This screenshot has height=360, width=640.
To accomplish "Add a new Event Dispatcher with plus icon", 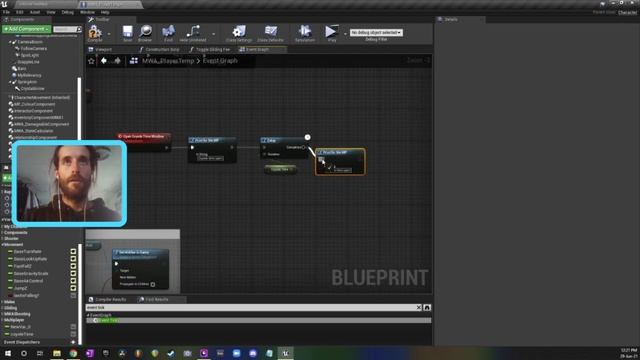I will (x=73, y=342).
